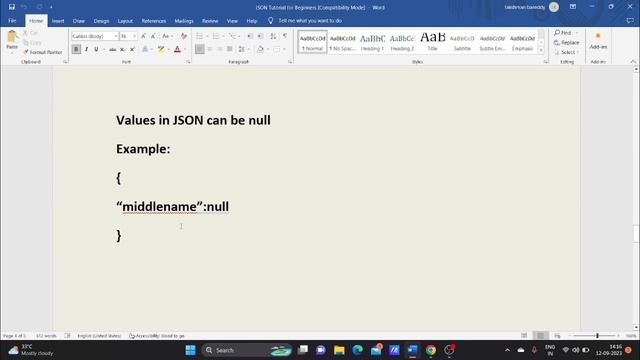Click the Accessibility status bar entry
This screenshot has height=360, width=640.
157,336
